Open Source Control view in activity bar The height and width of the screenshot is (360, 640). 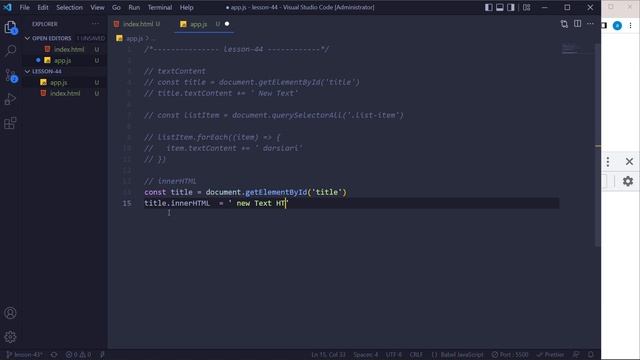[10, 75]
